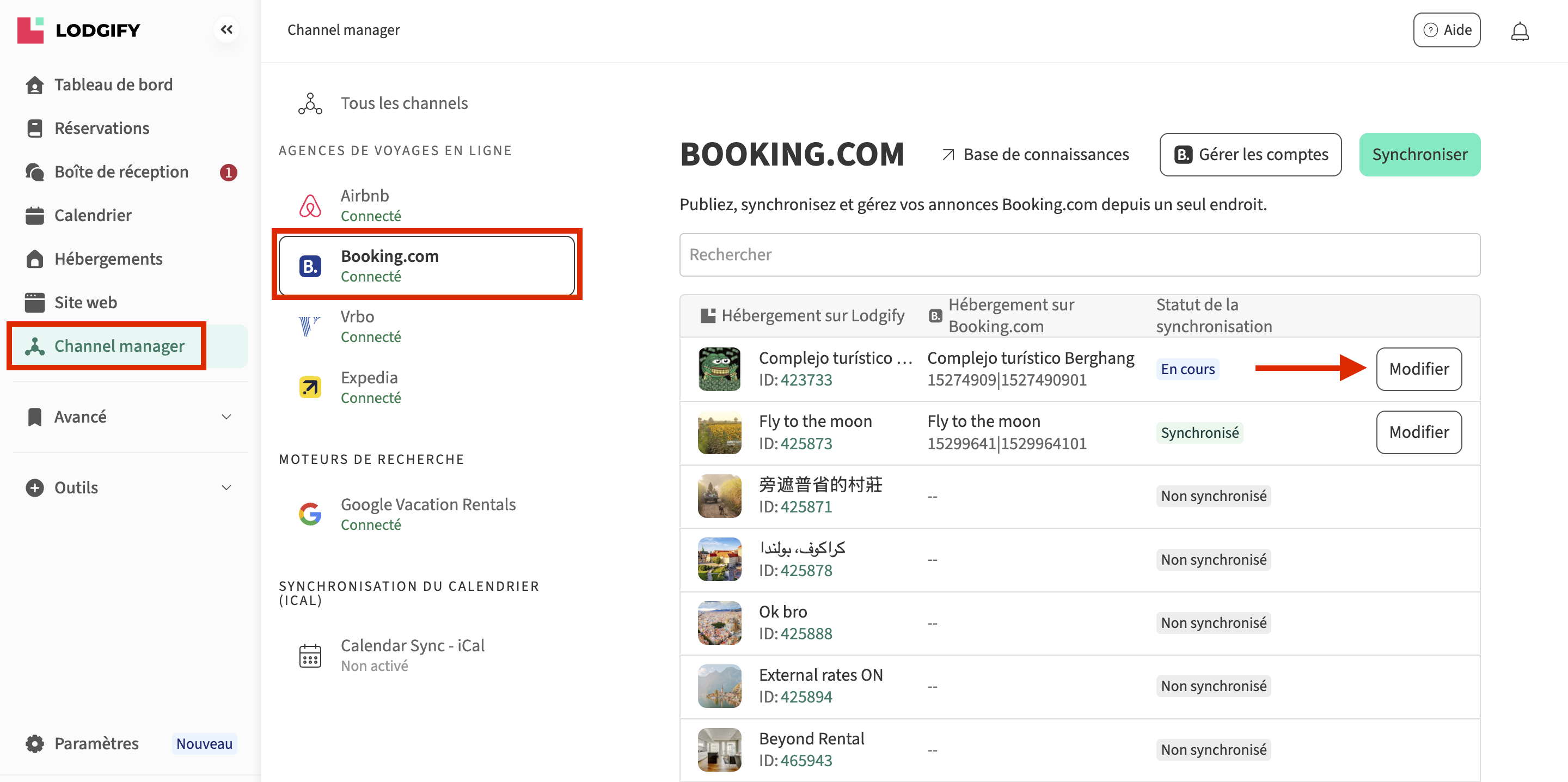Go to Calendrier in sidebar
The image size is (1568, 782).
[93, 215]
